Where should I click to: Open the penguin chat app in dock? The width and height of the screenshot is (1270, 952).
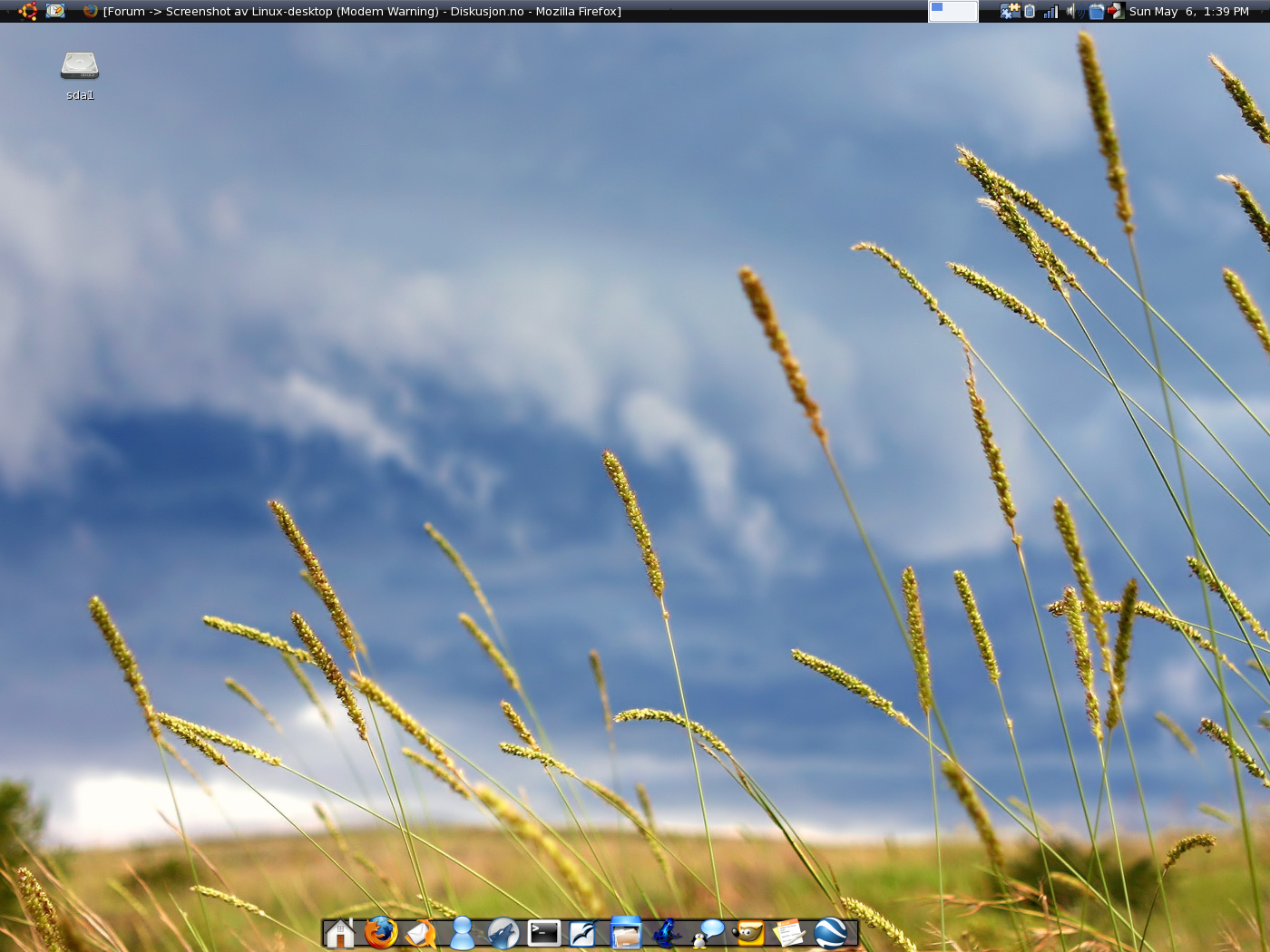pyautogui.click(x=708, y=933)
